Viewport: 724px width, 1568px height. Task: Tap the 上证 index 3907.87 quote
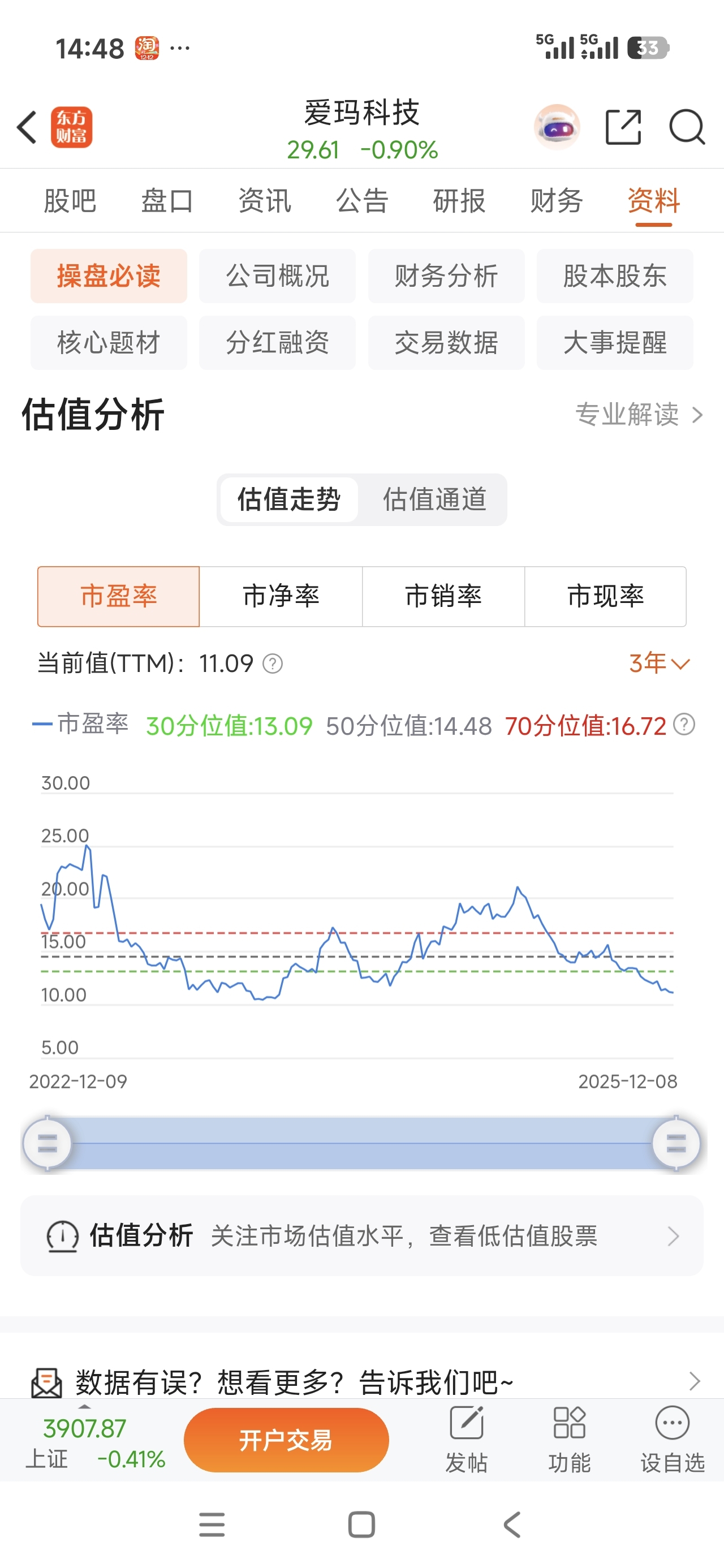click(95, 1443)
